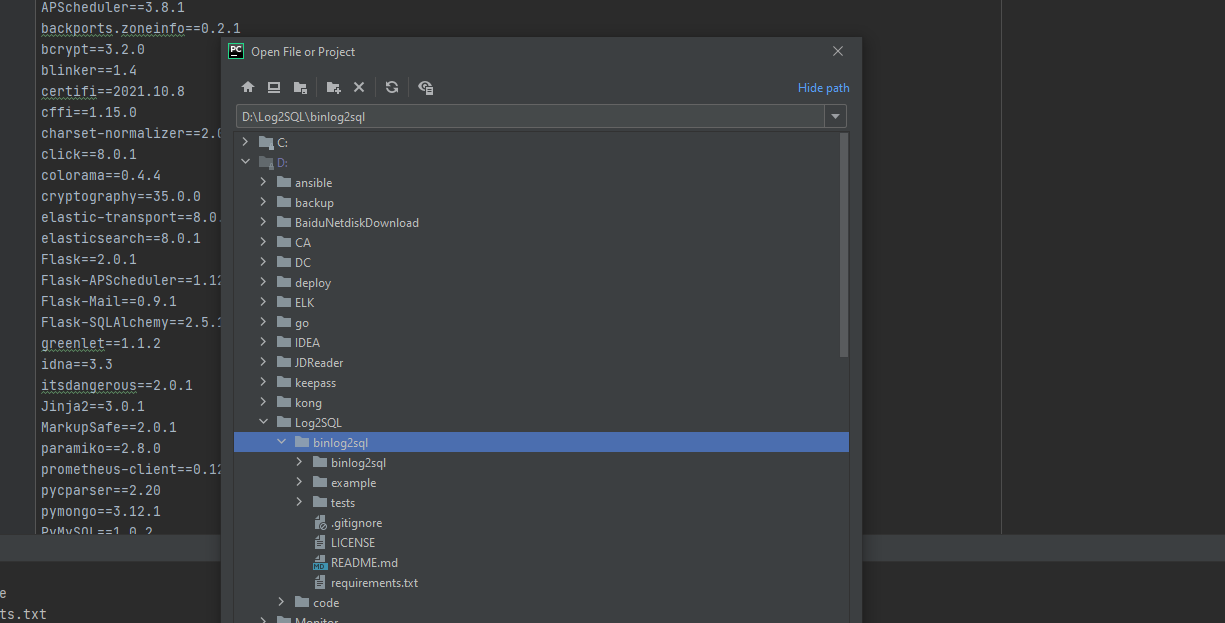The width and height of the screenshot is (1225, 623).
Task: Click the elasticsearch==8.0.1 line in editor
Action: 121,238
